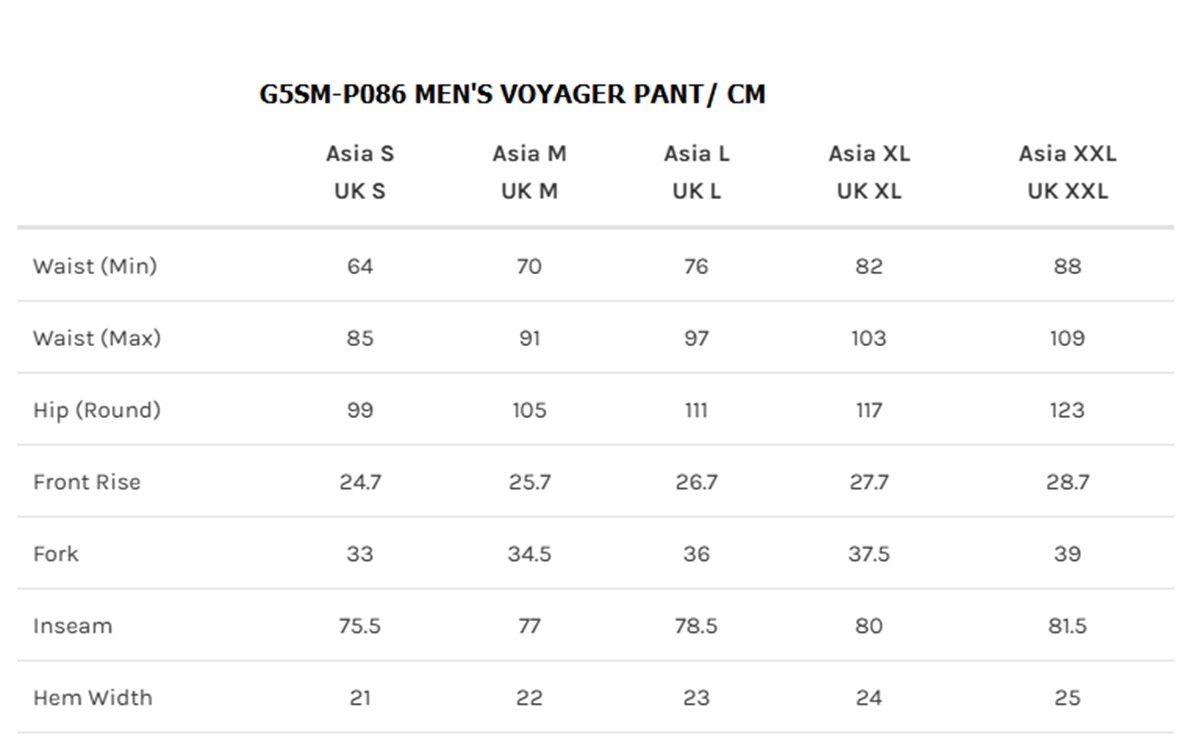Click Waist Min value 64 for Asia S
Viewport: 1182px width, 741px height.
coord(360,266)
